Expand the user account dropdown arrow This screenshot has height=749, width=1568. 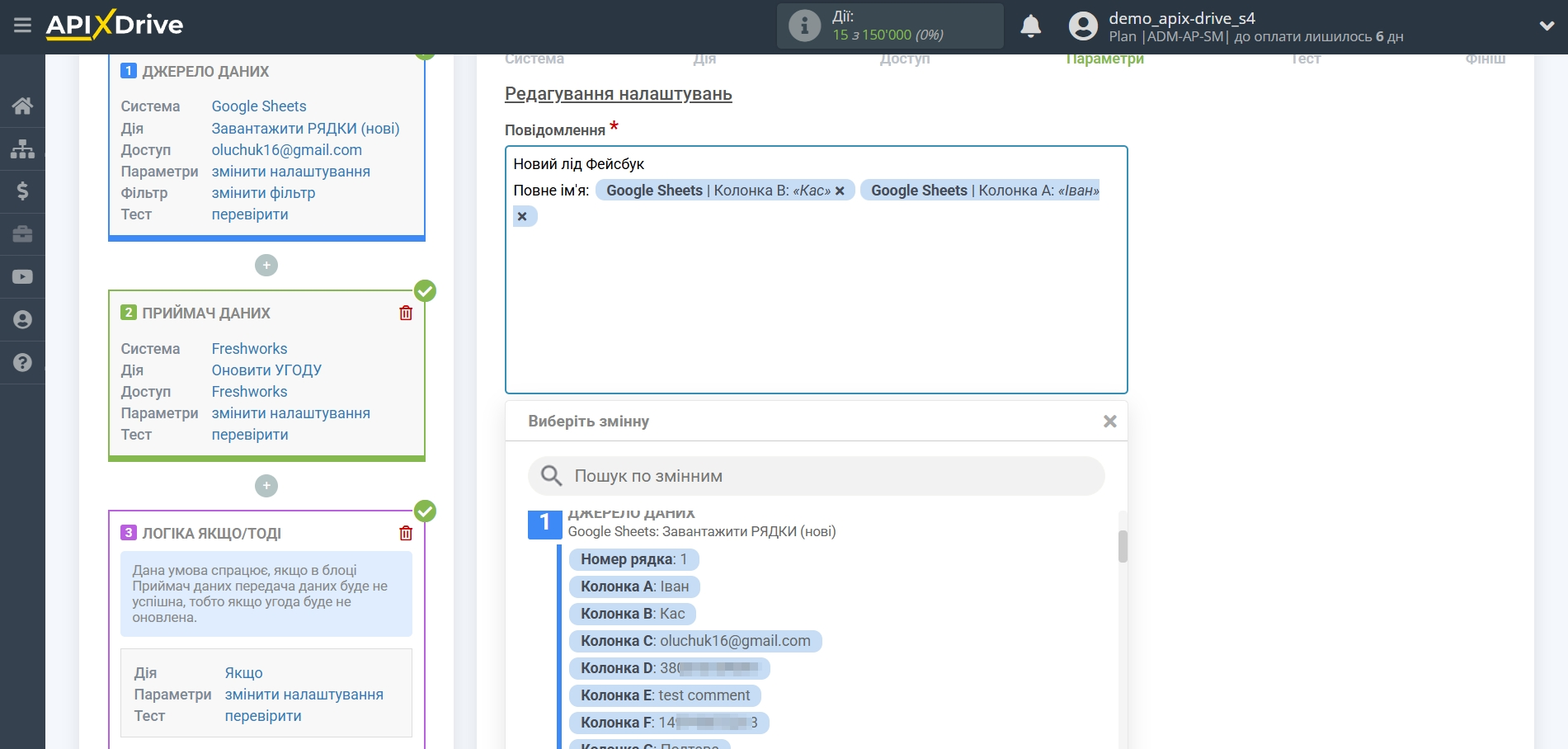point(1547,26)
